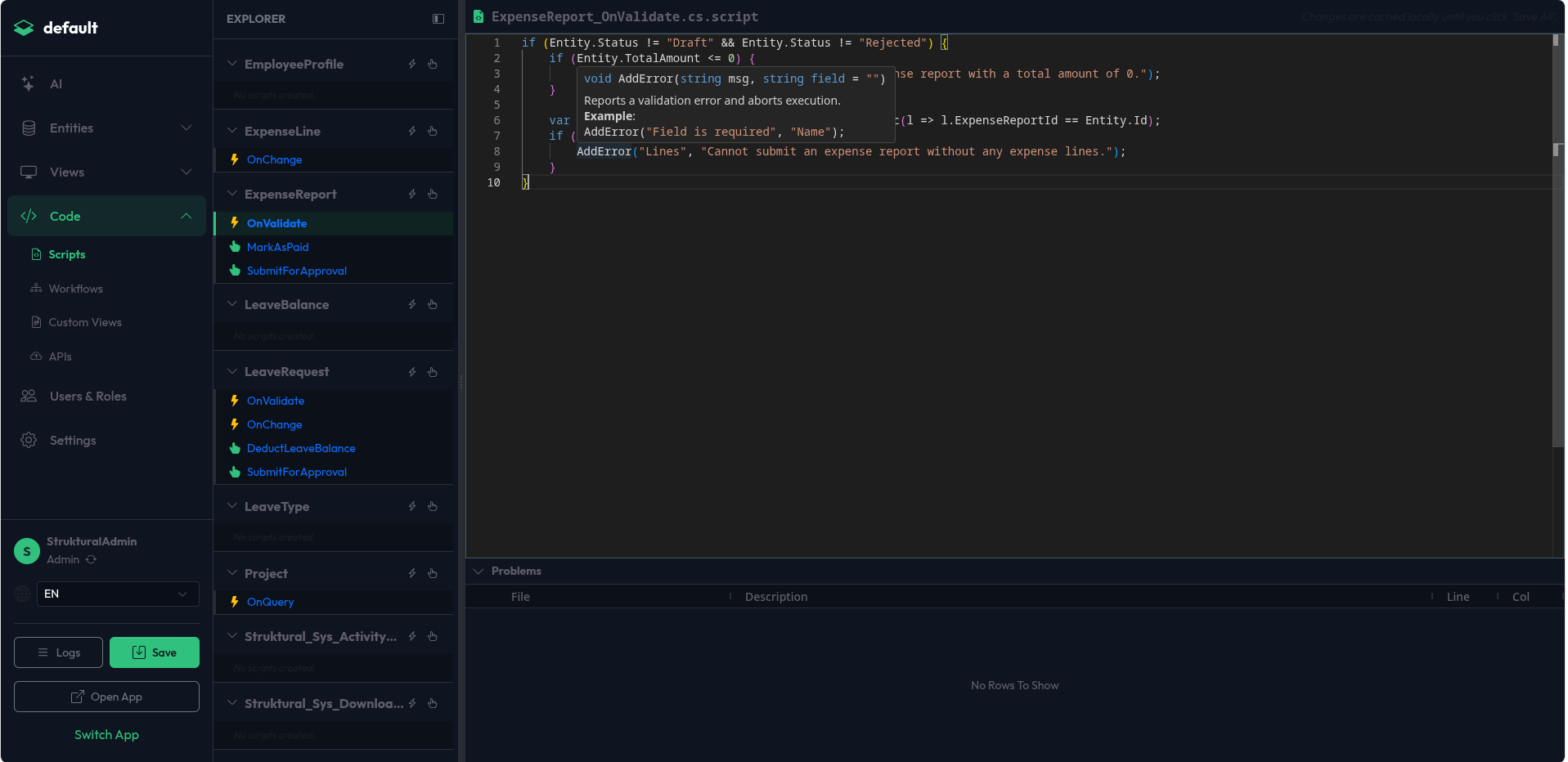
Task: Open the APIs submenu item
Action: (x=60, y=356)
